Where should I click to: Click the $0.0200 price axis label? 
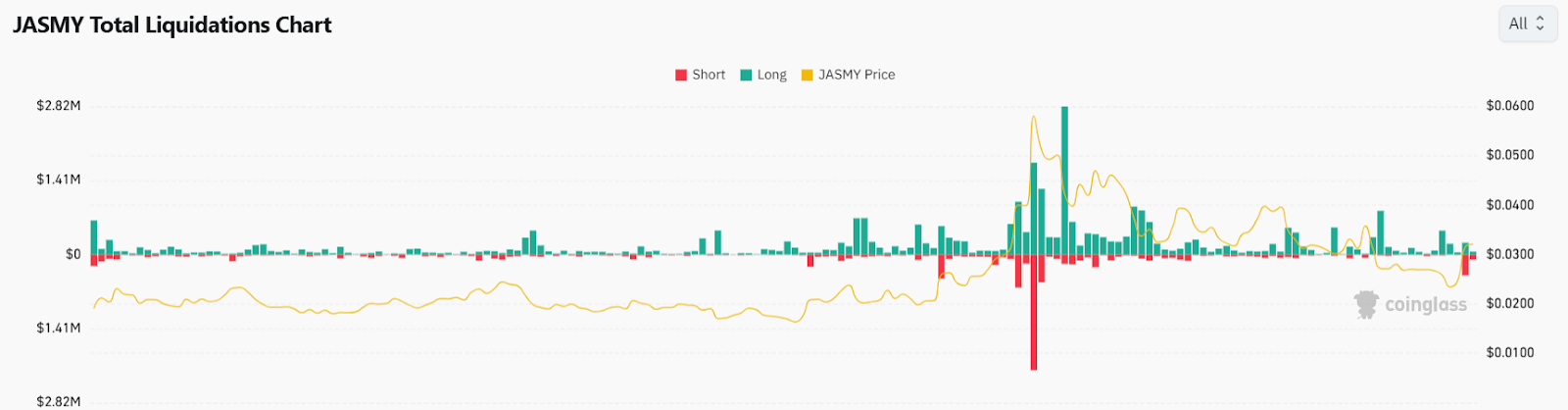(1510, 303)
